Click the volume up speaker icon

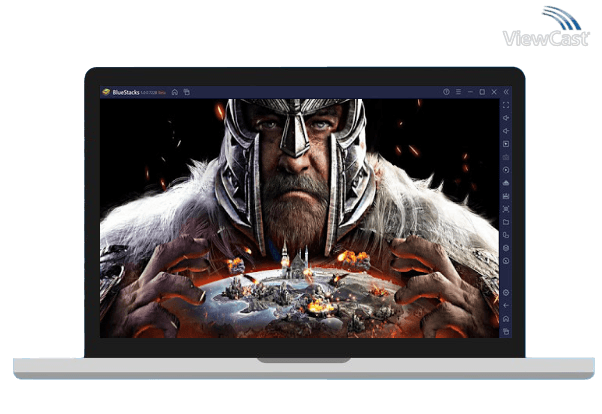[506, 118]
